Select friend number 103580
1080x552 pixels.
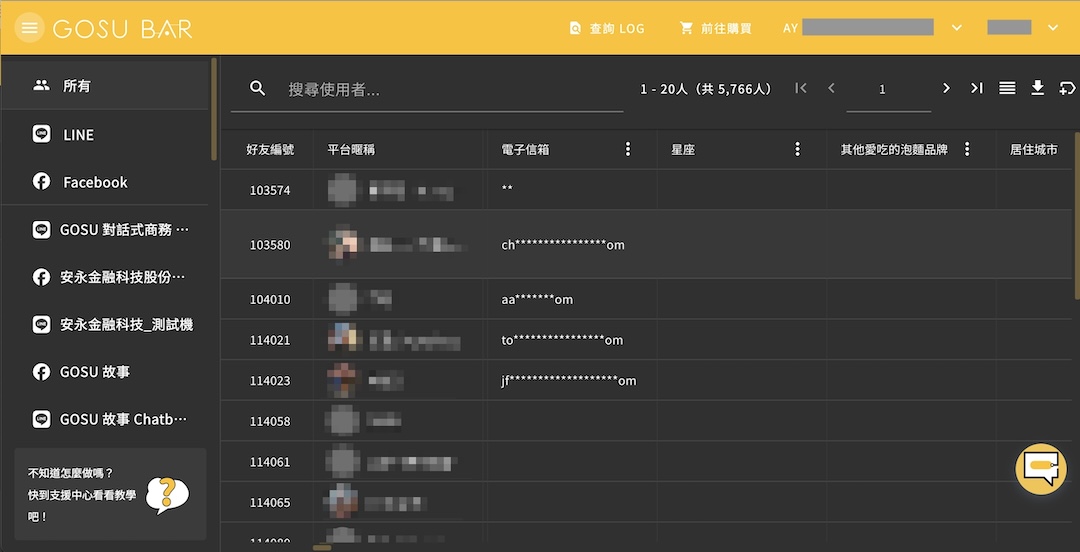pos(269,245)
